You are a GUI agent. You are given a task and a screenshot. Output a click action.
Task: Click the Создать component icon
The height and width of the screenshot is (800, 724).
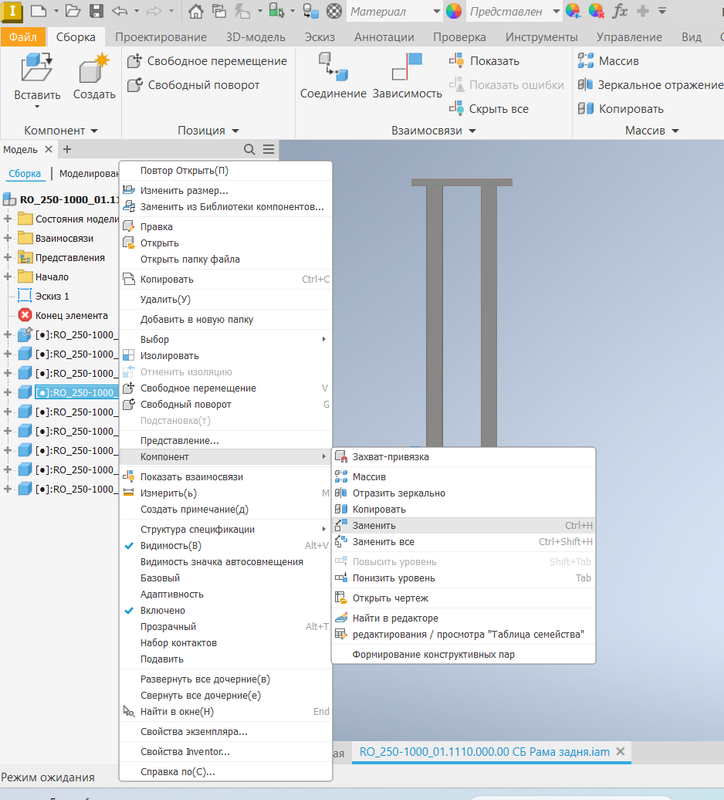94,68
